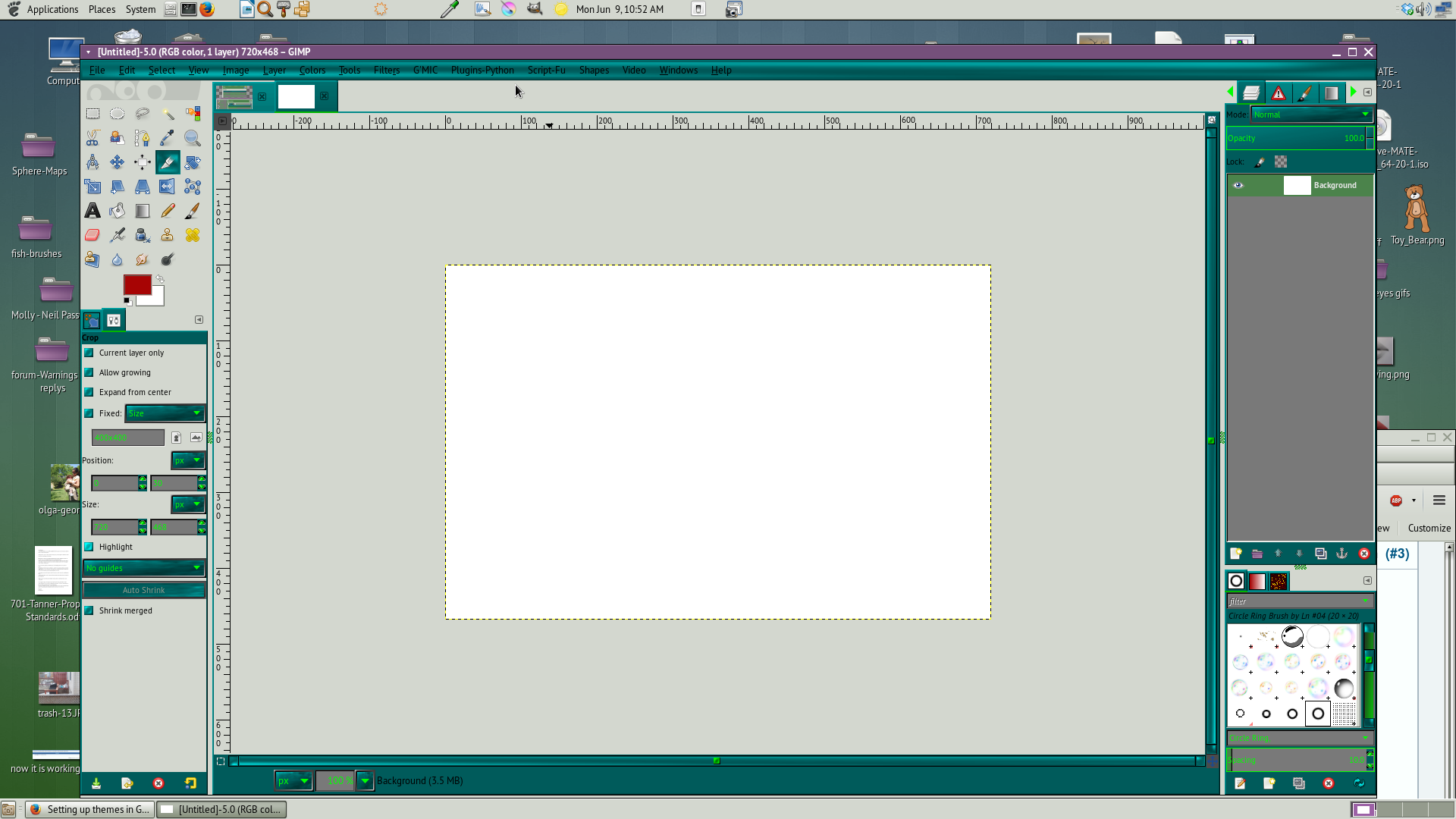Screen dimensions: 1456x819
Task: Open the G'MIC menu
Action: coord(425,70)
